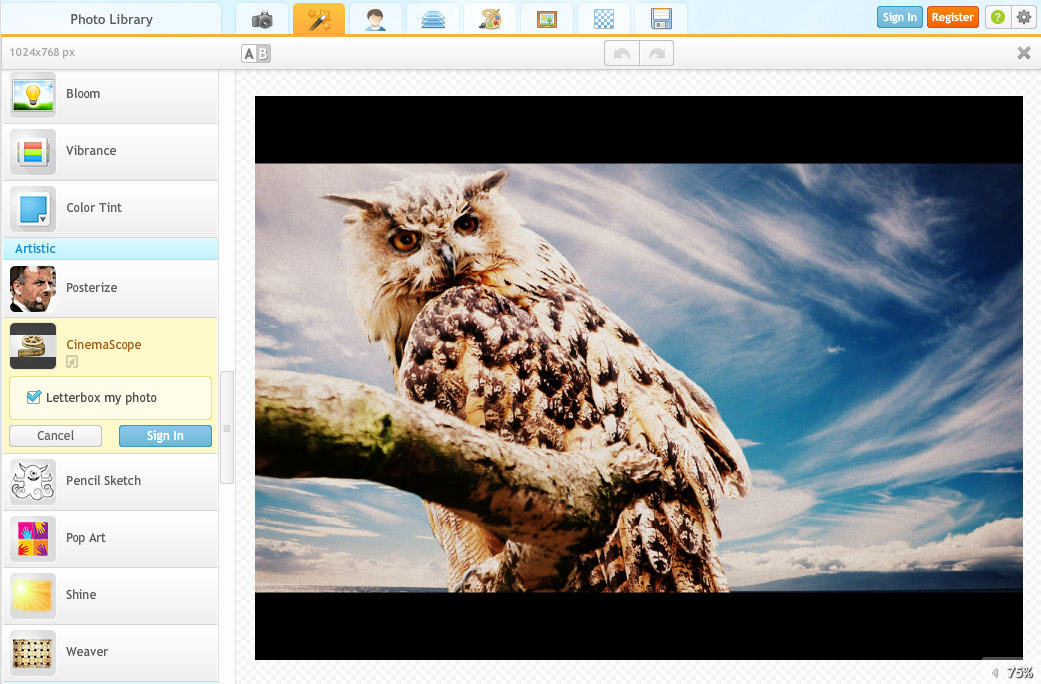1041x684 pixels.
Task: Click the floppy disk save icon
Action: click(x=661, y=19)
